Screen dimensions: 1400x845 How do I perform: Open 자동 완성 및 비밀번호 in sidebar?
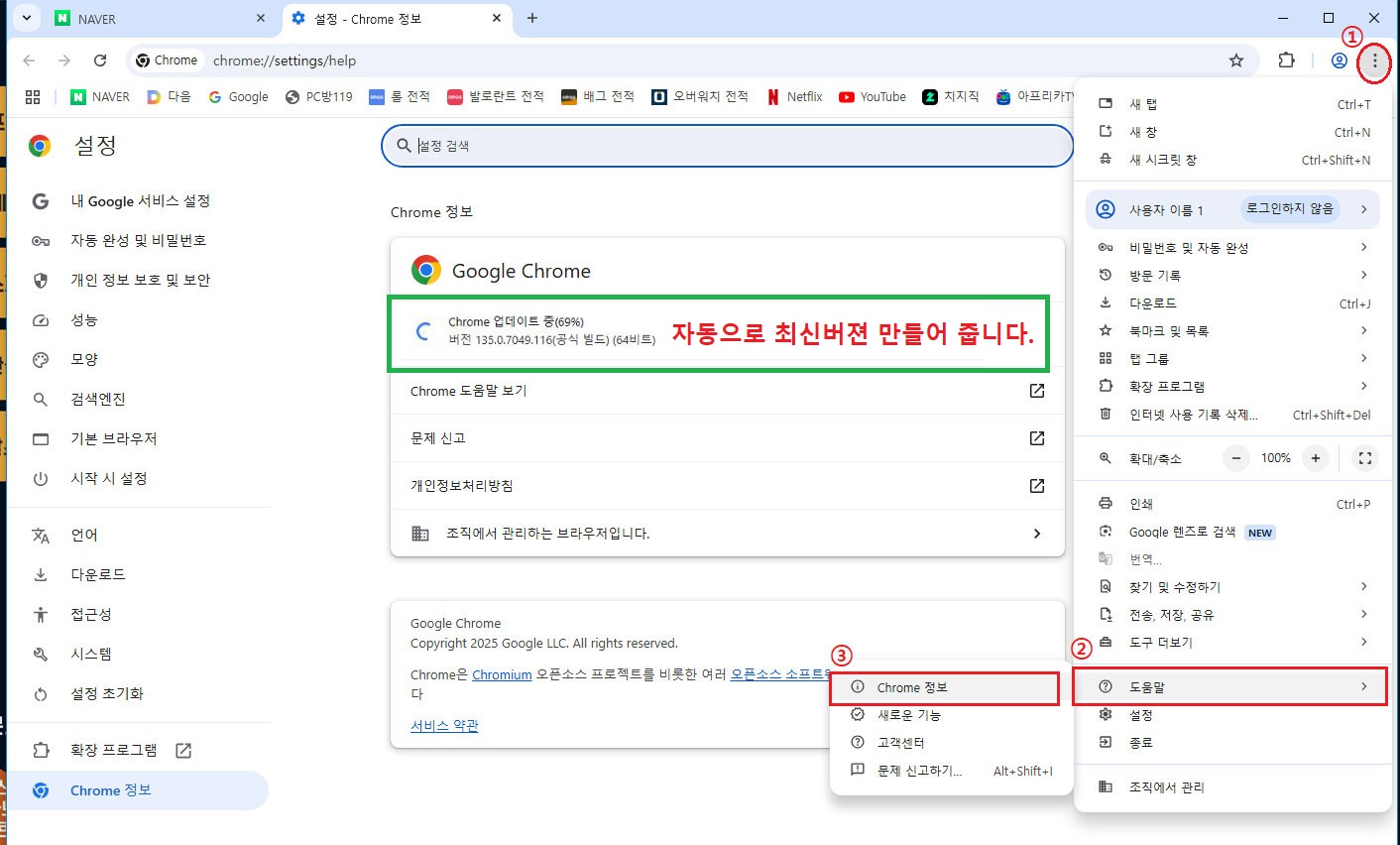tap(140, 241)
